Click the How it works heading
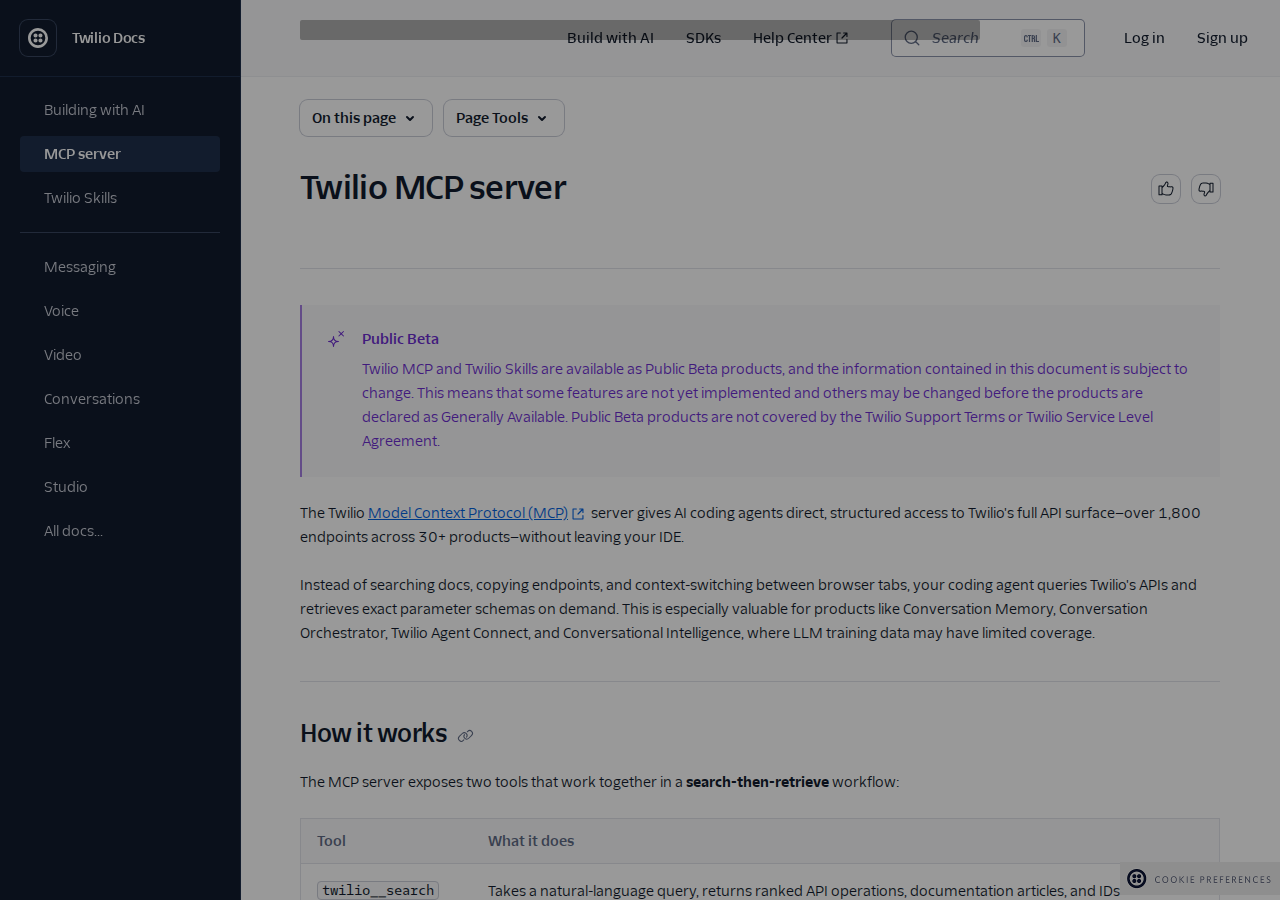The height and width of the screenshot is (900, 1280). (373, 733)
